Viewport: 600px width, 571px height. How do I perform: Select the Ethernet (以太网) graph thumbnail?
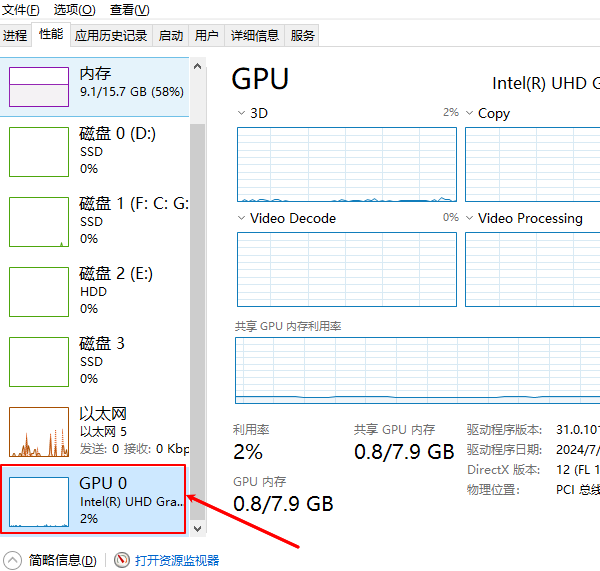39,431
